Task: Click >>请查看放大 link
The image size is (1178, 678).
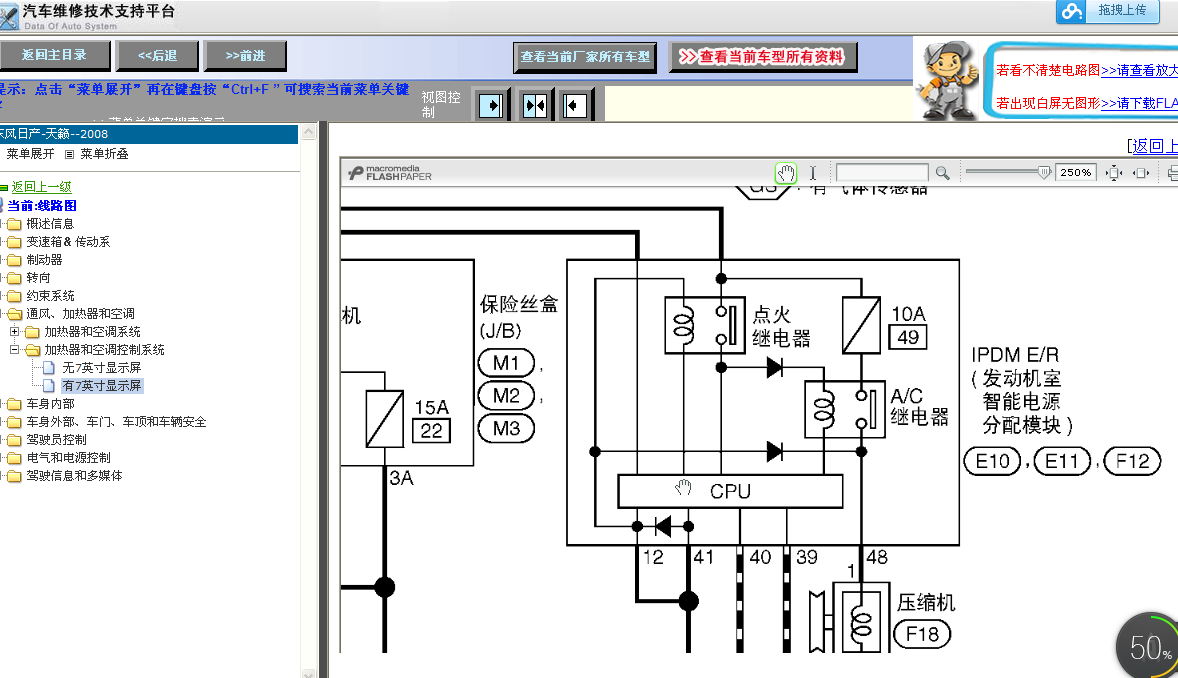Action: click(x=1139, y=71)
